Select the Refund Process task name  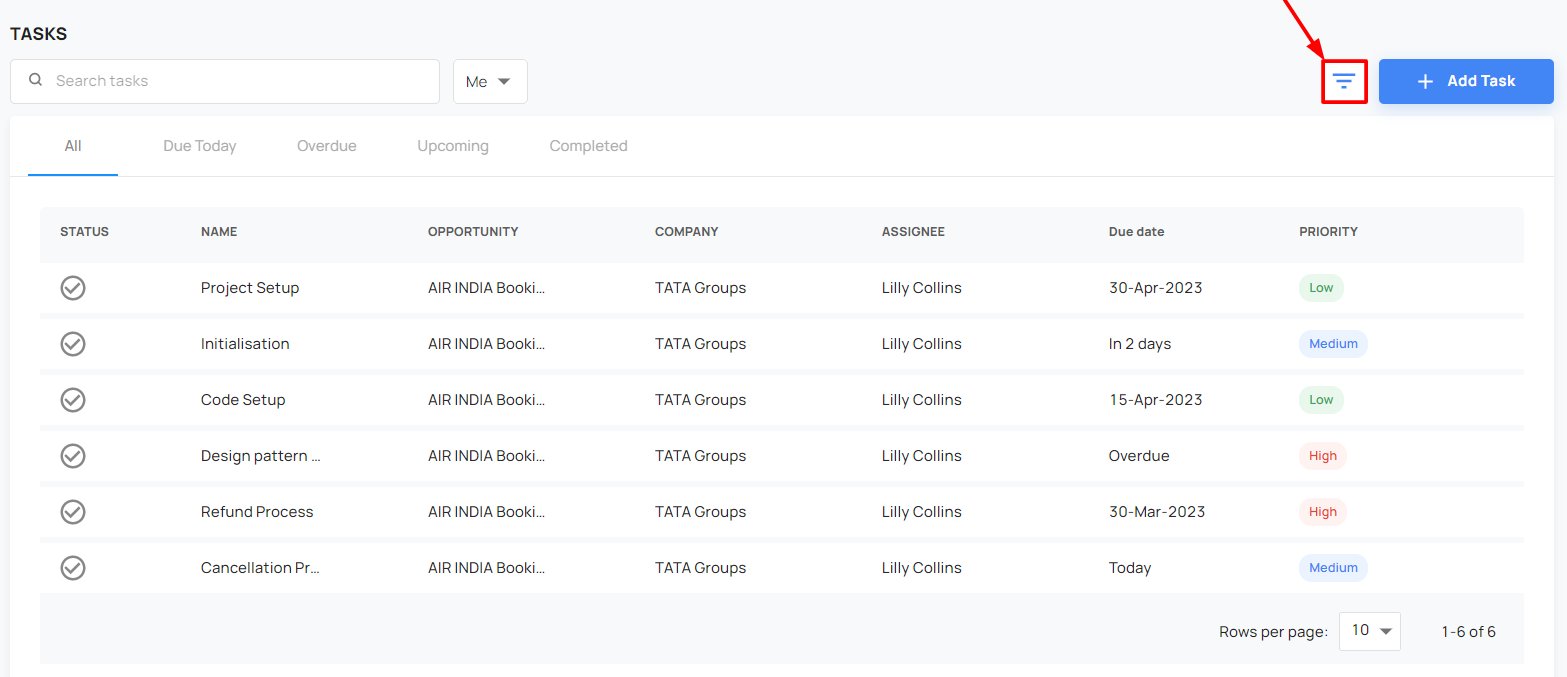coord(257,512)
